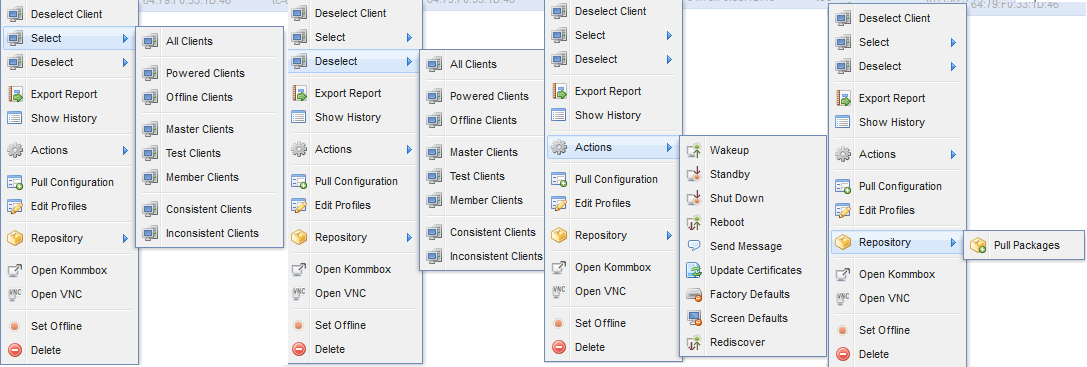The height and width of the screenshot is (367, 1087).
Task: Click Deselect Client icon in the third menu
Action: point(559,11)
